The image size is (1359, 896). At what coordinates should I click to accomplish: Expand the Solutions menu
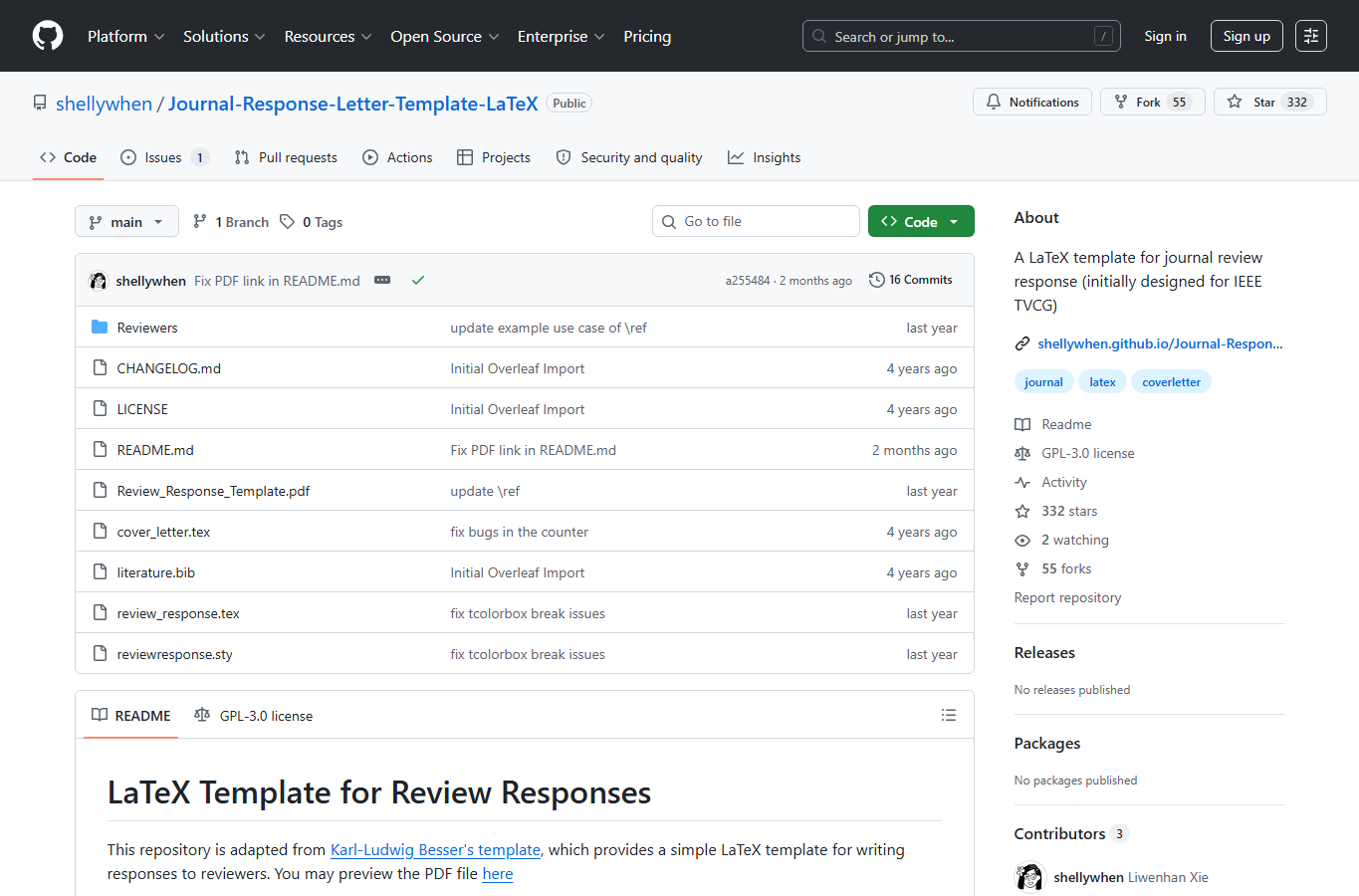224,36
